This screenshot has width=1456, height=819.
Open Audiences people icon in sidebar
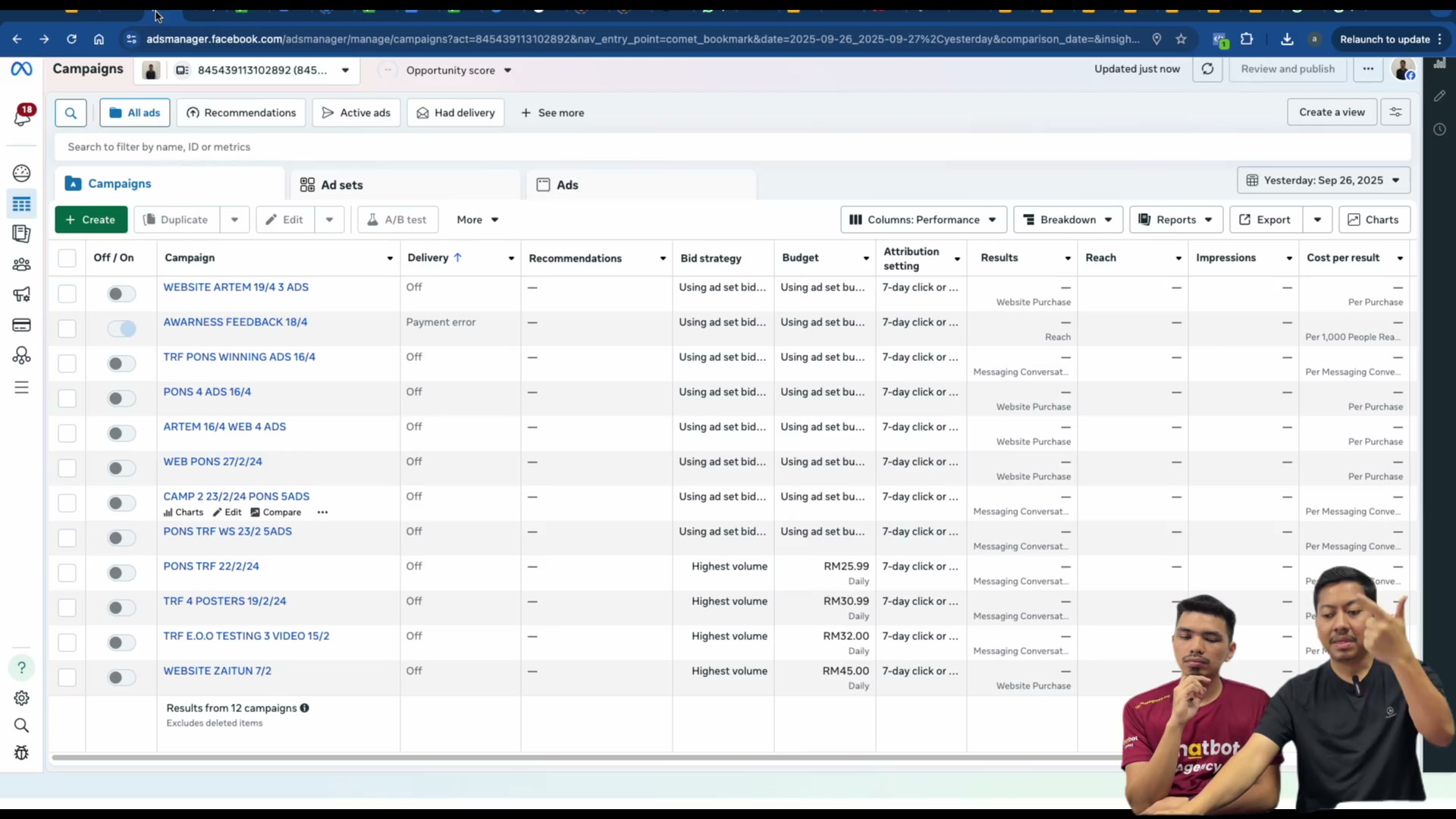point(21,265)
